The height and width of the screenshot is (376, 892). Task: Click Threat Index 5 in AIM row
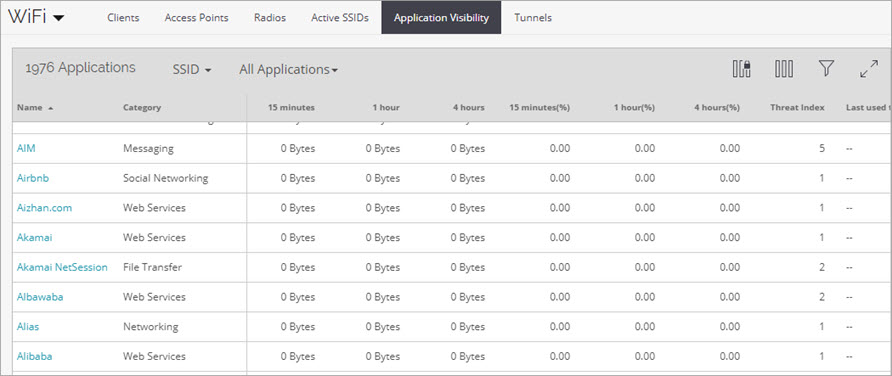point(821,148)
